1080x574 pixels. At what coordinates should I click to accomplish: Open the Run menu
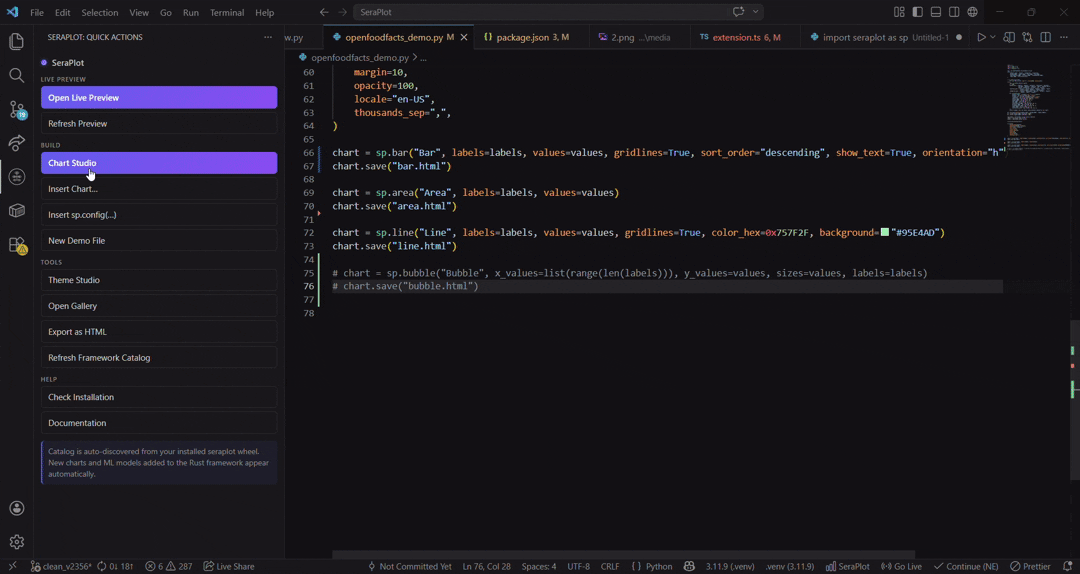tap(191, 12)
